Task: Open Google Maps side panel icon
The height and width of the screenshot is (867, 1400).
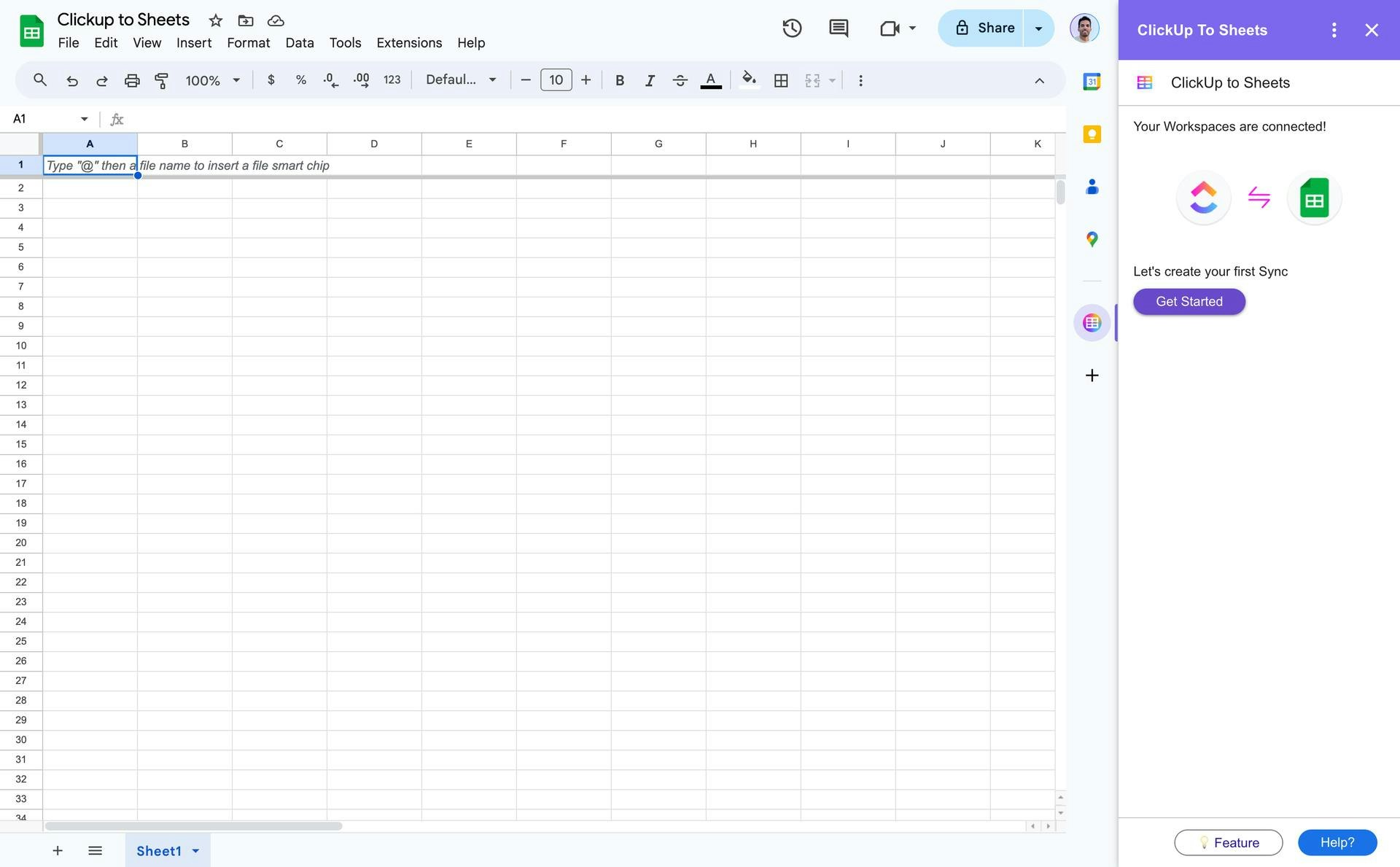Action: (1092, 239)
